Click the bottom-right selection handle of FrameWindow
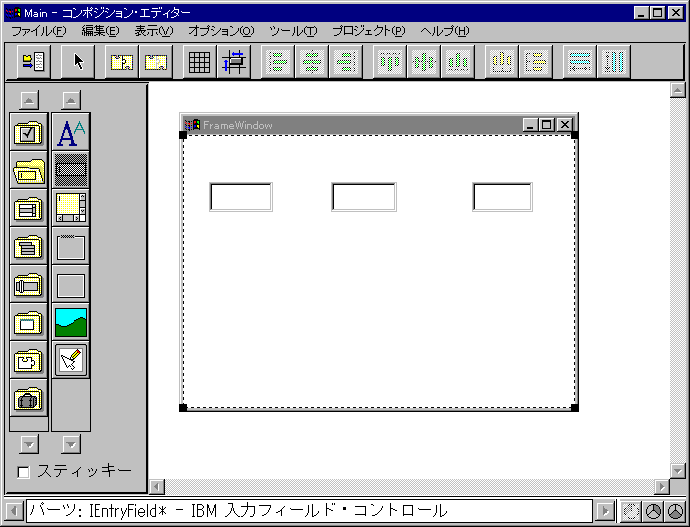The width and height of the screenshot is (690, 527). point(574,408)
